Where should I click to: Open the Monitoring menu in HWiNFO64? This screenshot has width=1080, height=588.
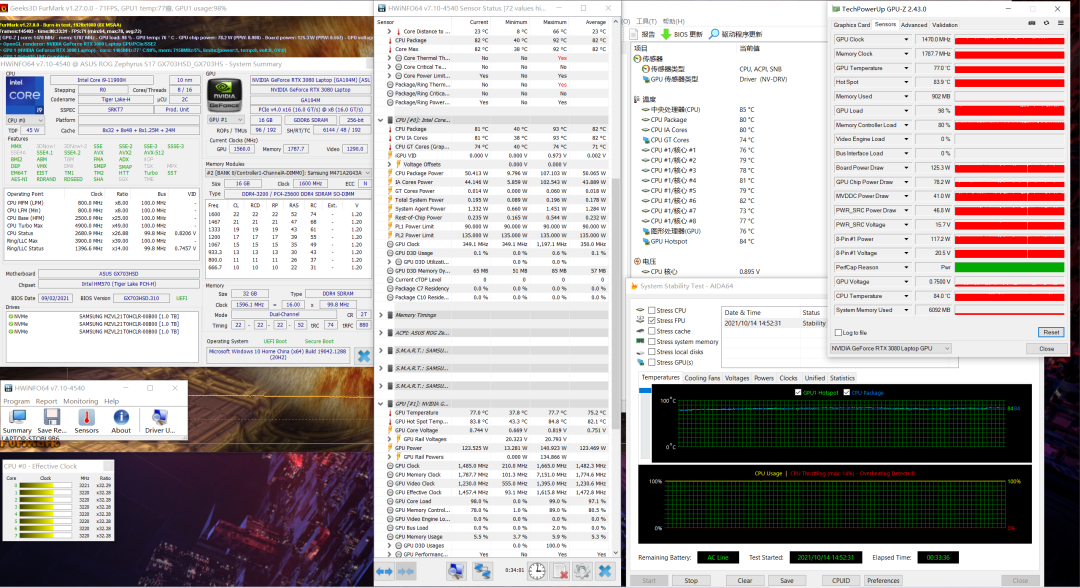pyautogui.click(x=81, y=401)
